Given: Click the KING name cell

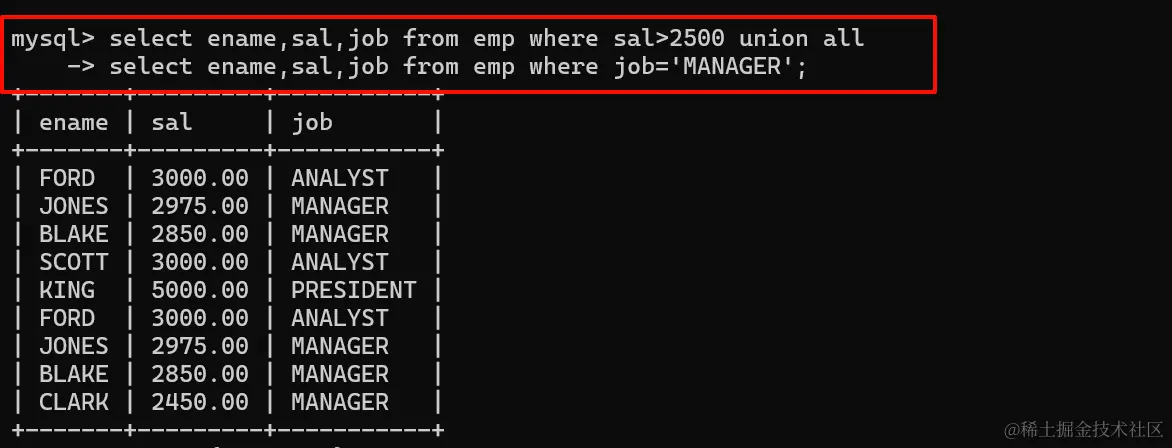Looking at the screenshot, I should pos(67,290).
